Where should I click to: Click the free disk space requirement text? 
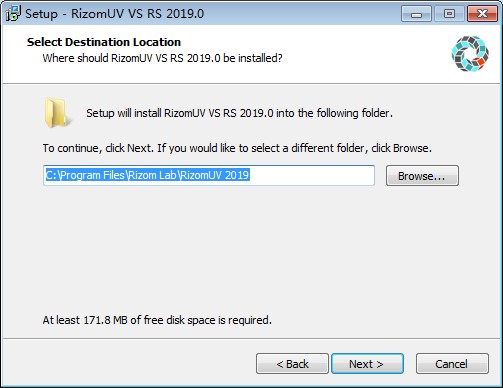pyautogui.click(x=157, y=320)
